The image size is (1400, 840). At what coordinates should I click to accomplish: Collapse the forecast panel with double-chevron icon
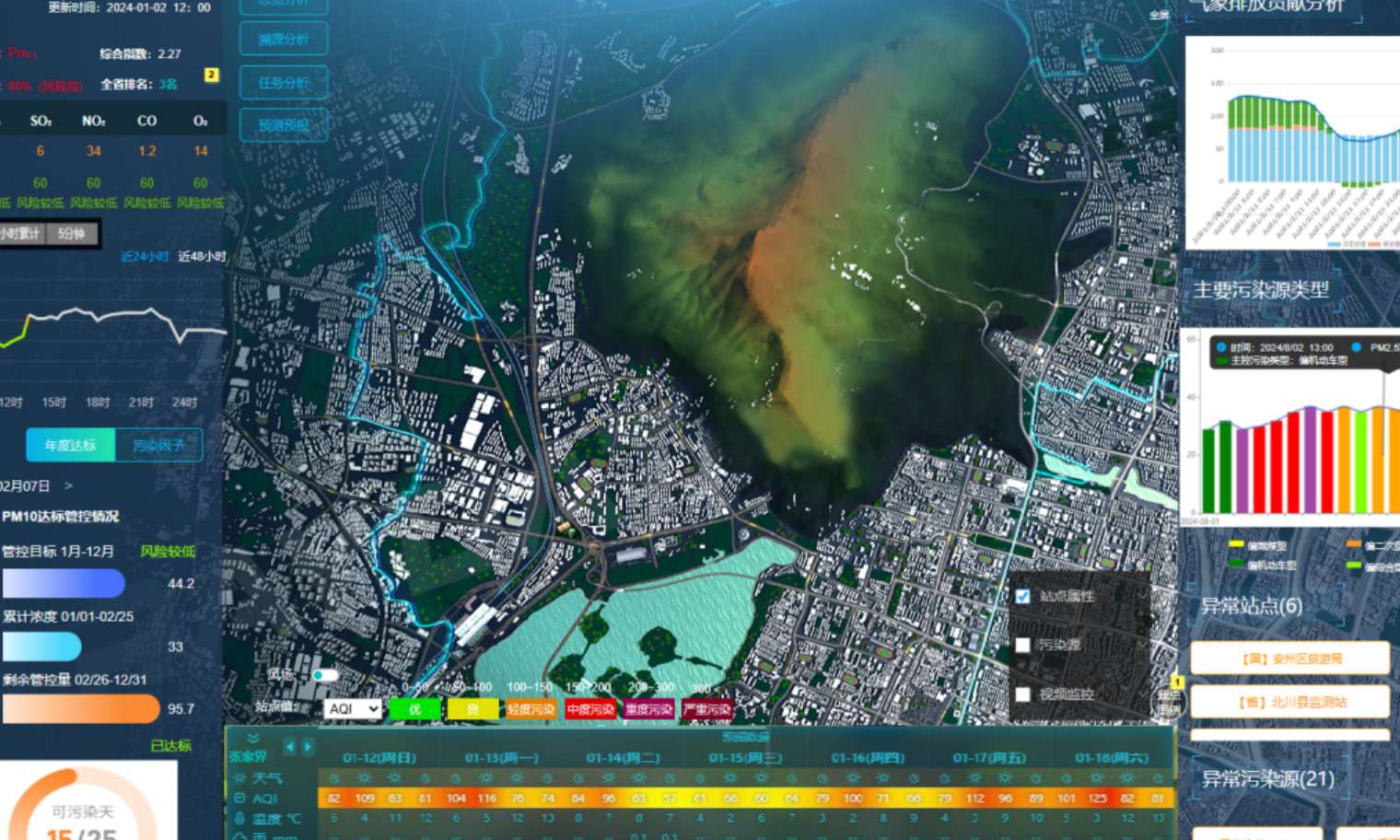[253, 738]
